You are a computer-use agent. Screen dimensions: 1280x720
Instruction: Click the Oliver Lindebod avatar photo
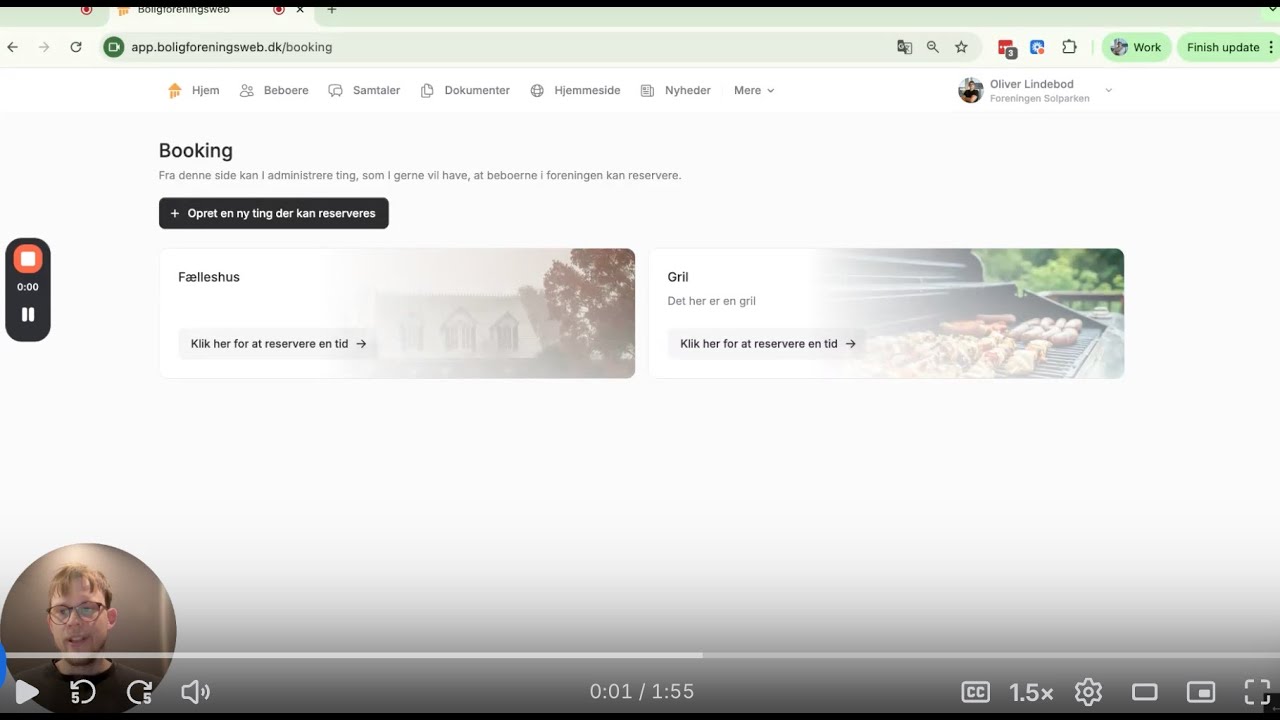pyautogui.click(x=971, y=91)
